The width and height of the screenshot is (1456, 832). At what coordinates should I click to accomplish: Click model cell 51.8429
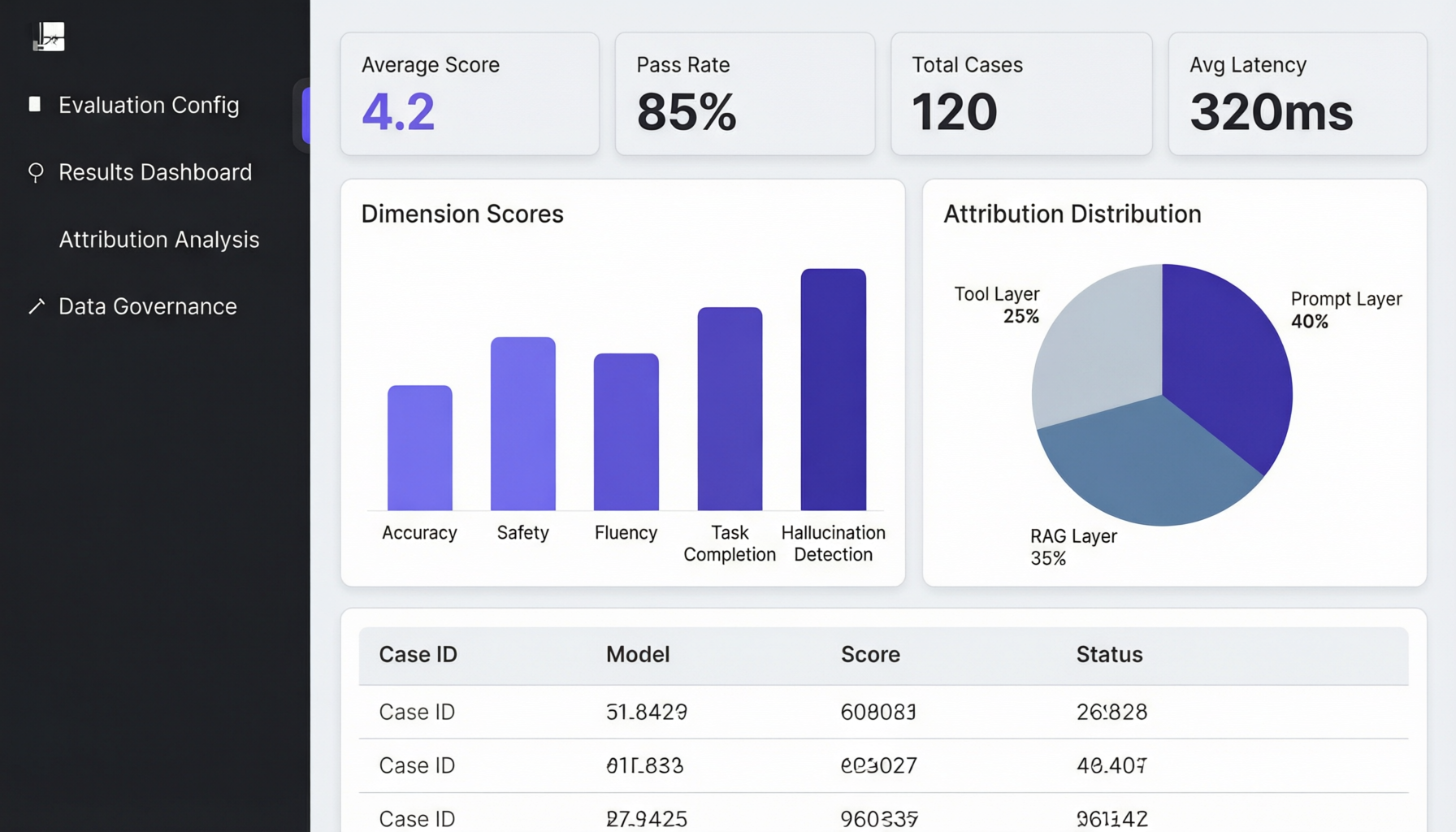tap(647, 712)
